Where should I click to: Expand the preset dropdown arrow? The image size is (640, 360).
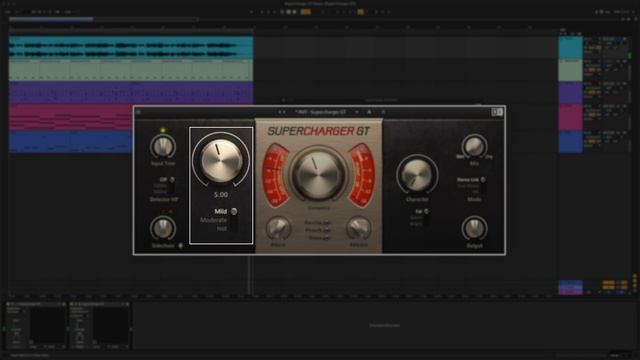tap(357, 112)
